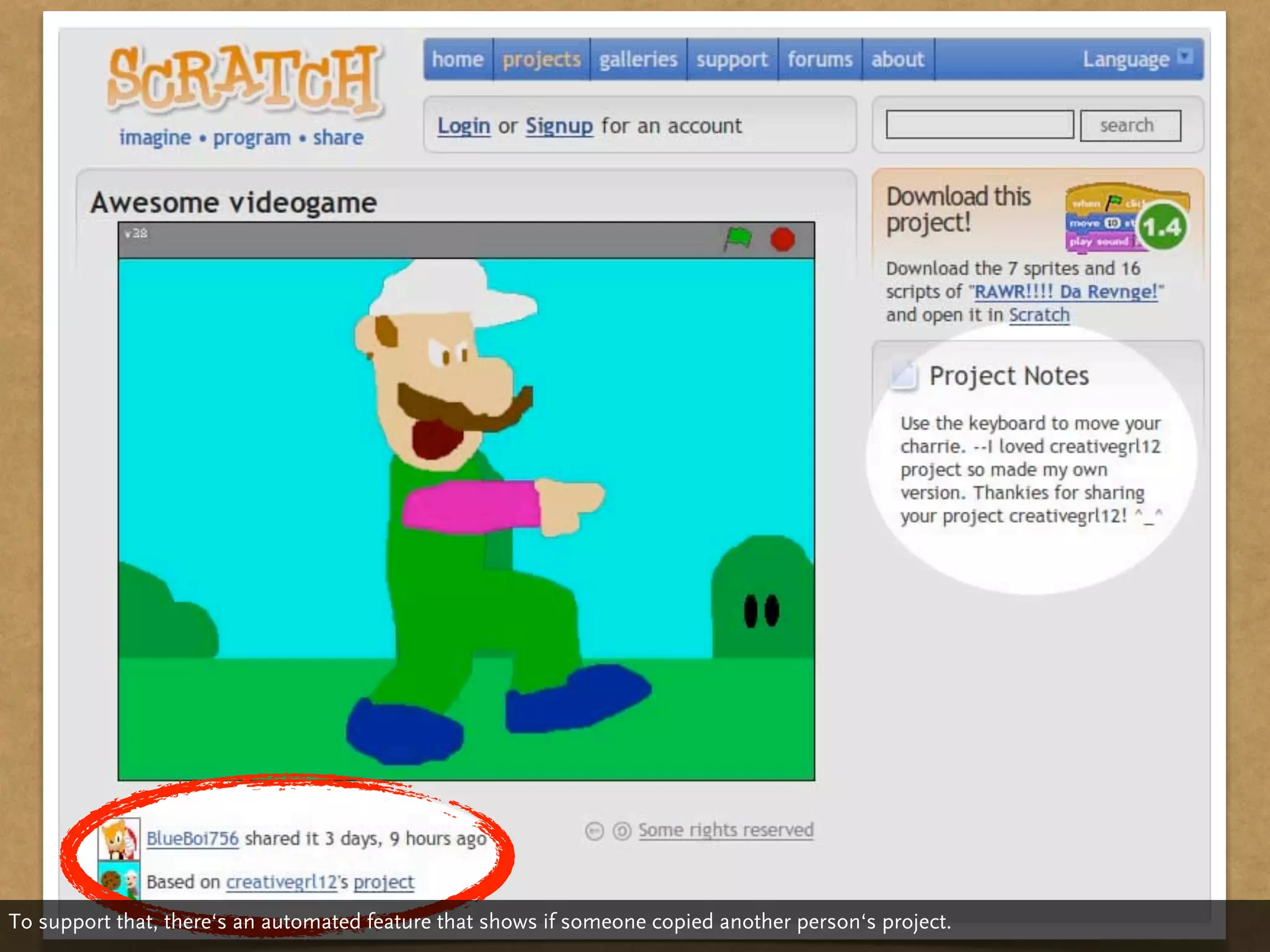
Task: Click the Login link
Action: coord(464,126)
